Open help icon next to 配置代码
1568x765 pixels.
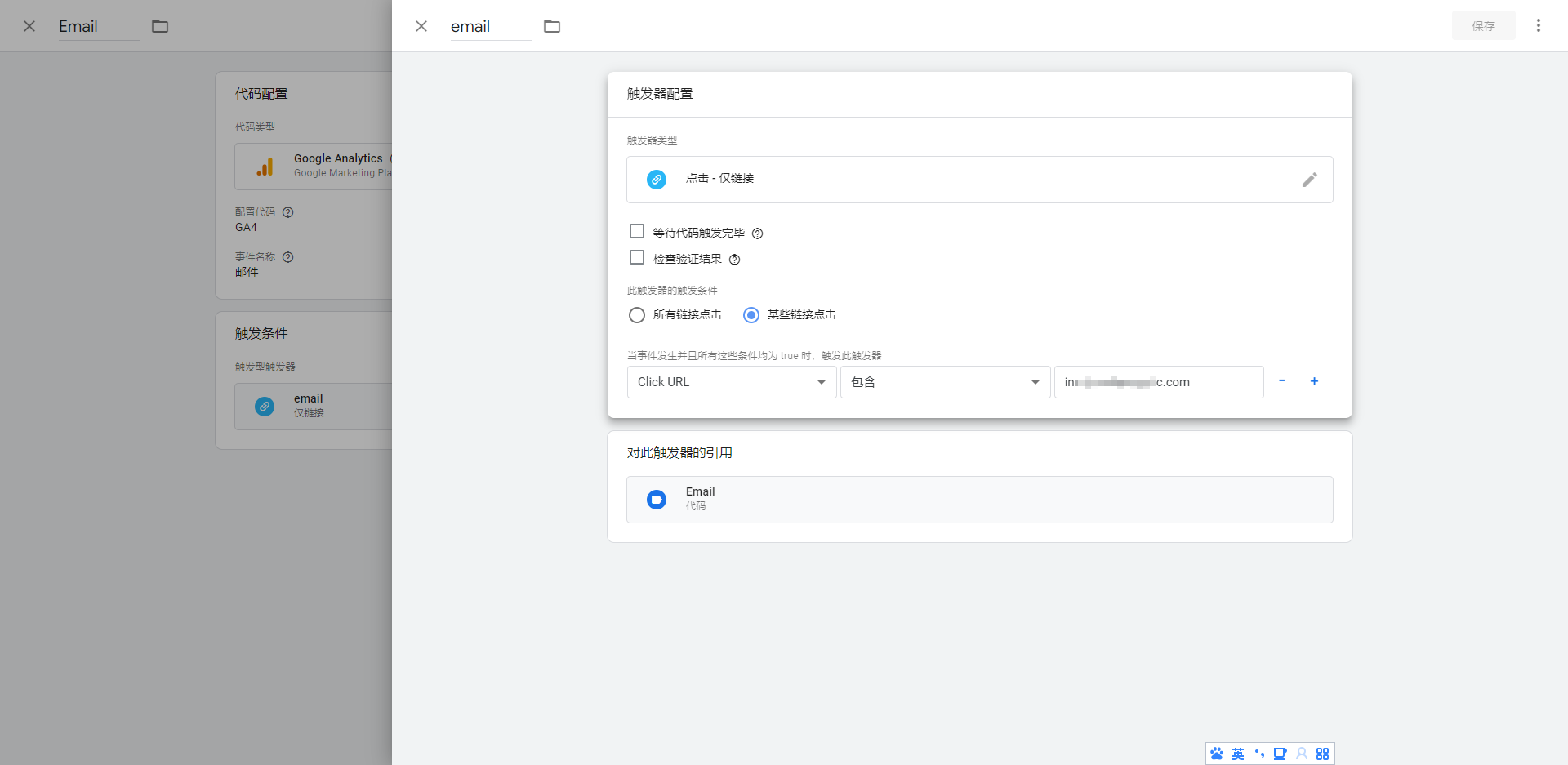click(287, 212)
